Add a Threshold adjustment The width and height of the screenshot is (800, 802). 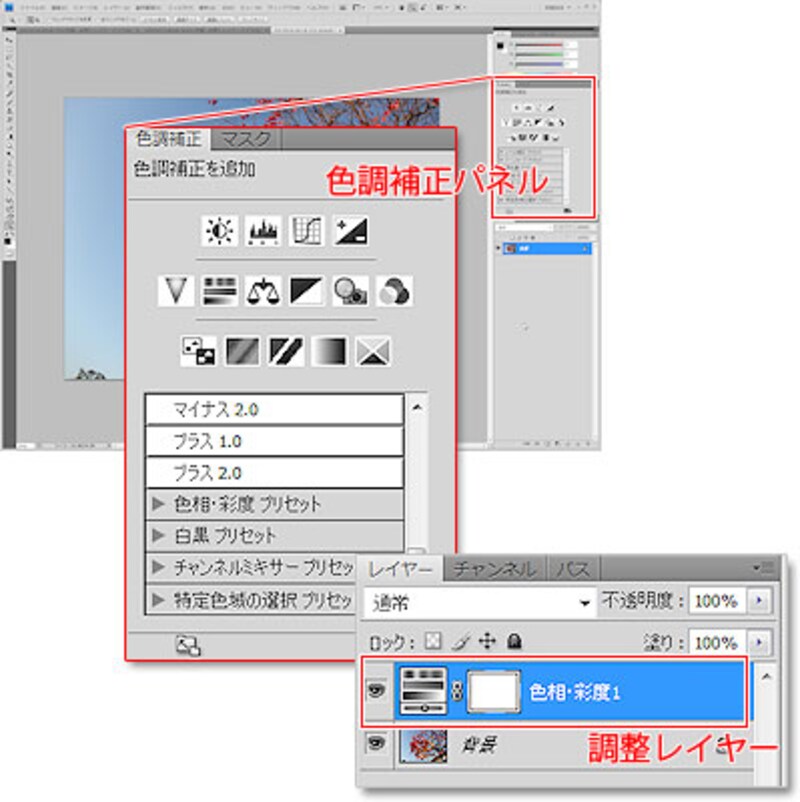click(285, 351)
